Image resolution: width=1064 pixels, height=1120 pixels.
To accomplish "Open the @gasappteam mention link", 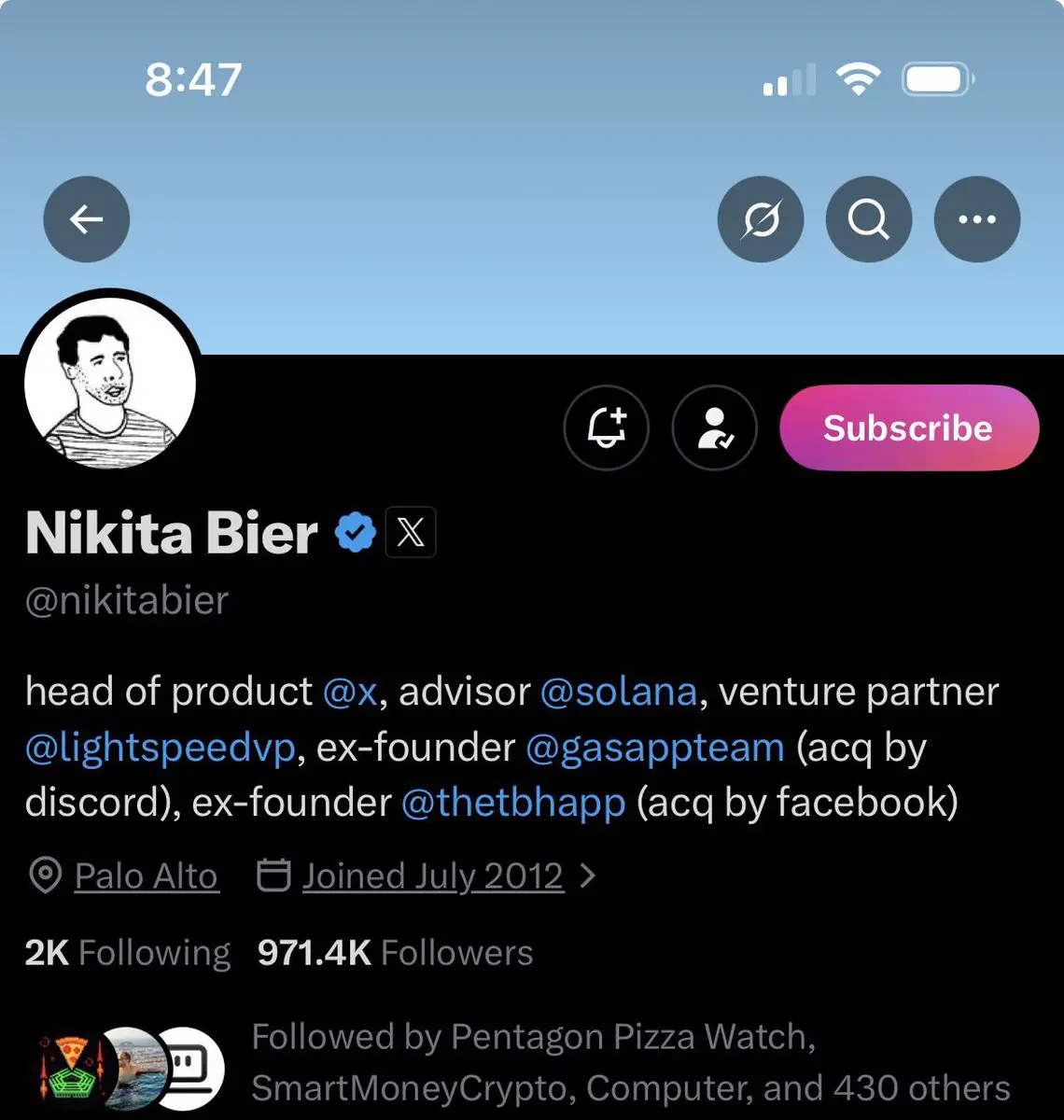I will [654, 748].
